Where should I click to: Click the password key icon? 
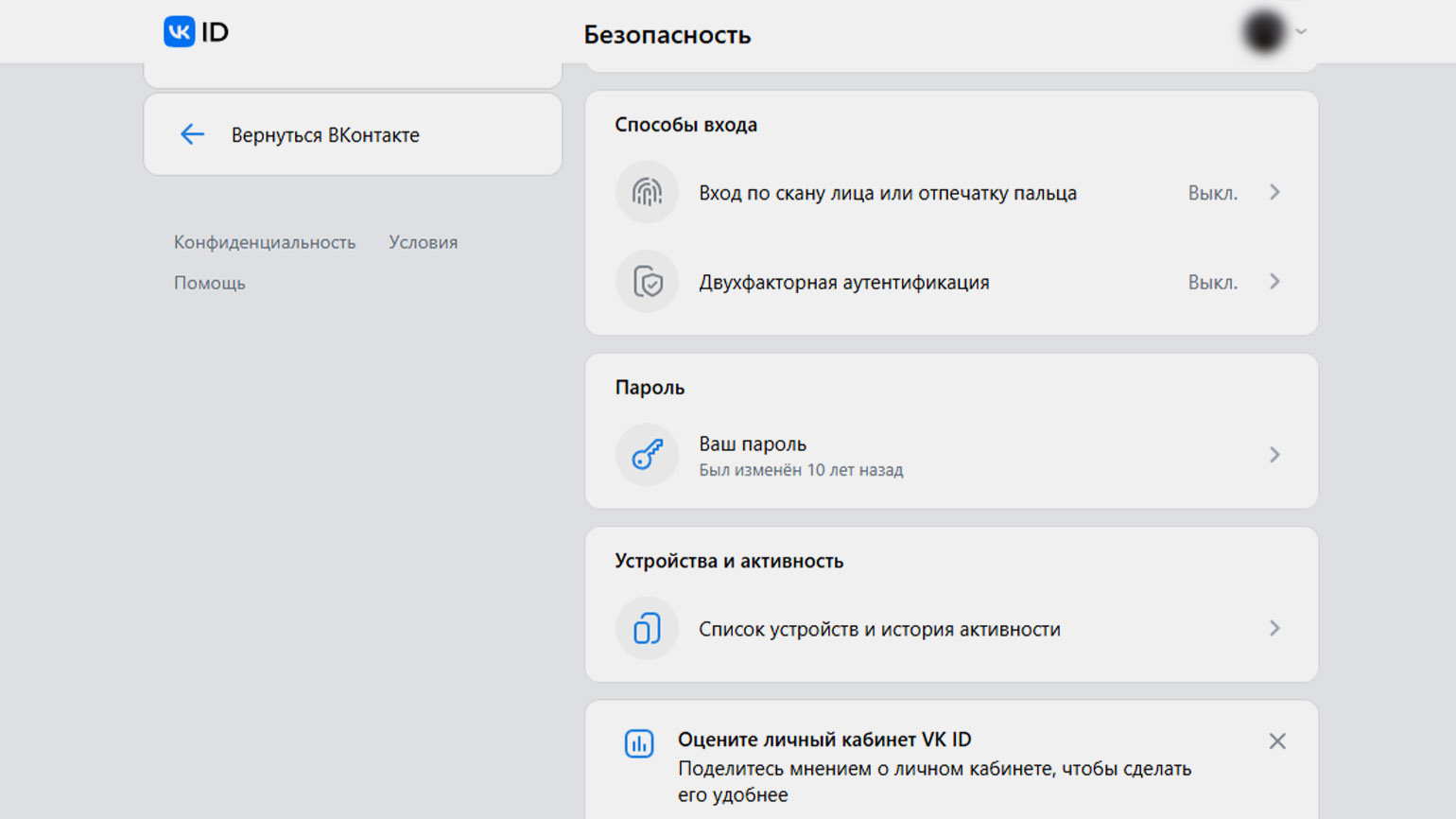647,455
